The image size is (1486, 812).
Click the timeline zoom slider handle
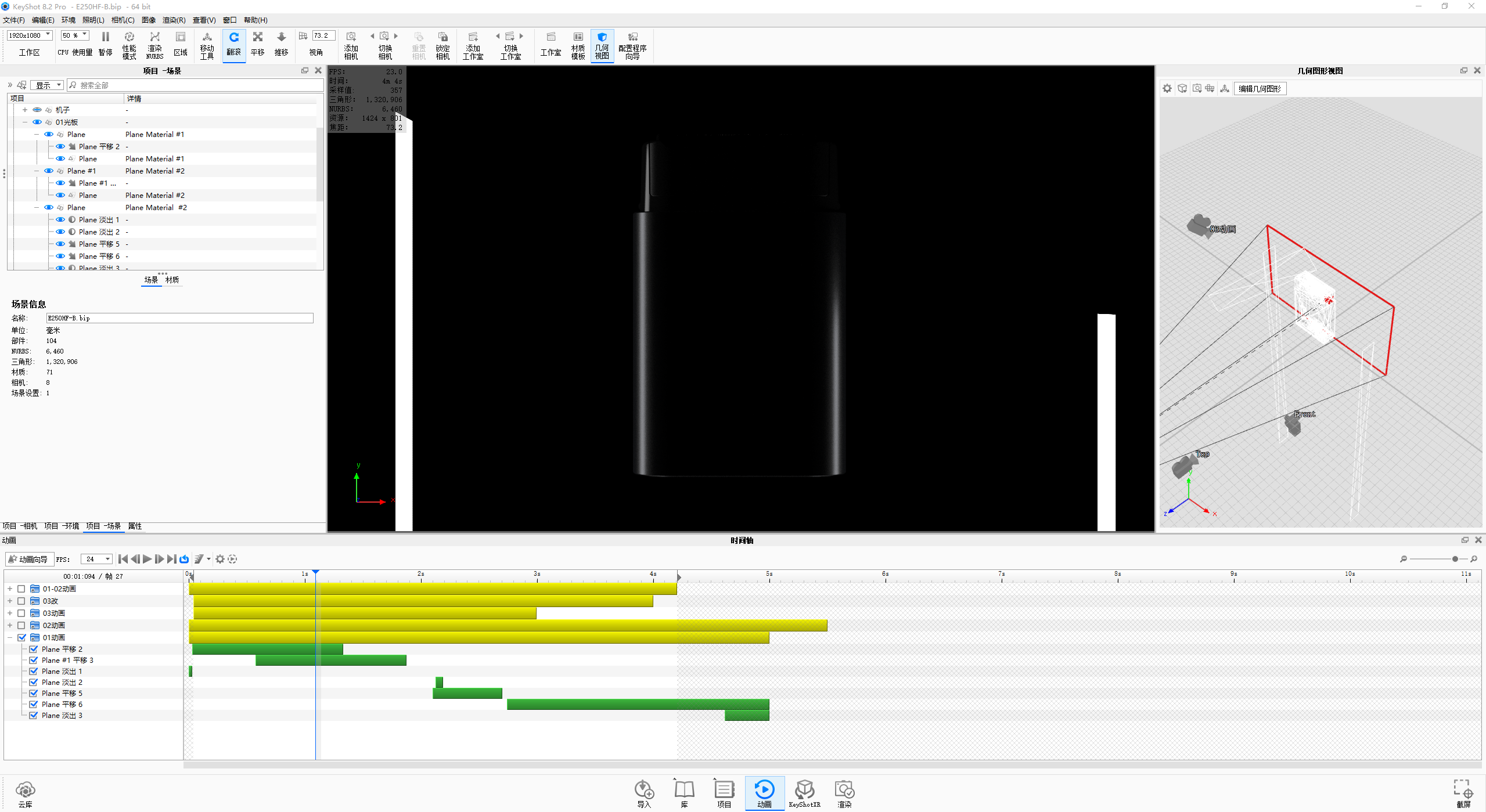[x=1455, y=560]
